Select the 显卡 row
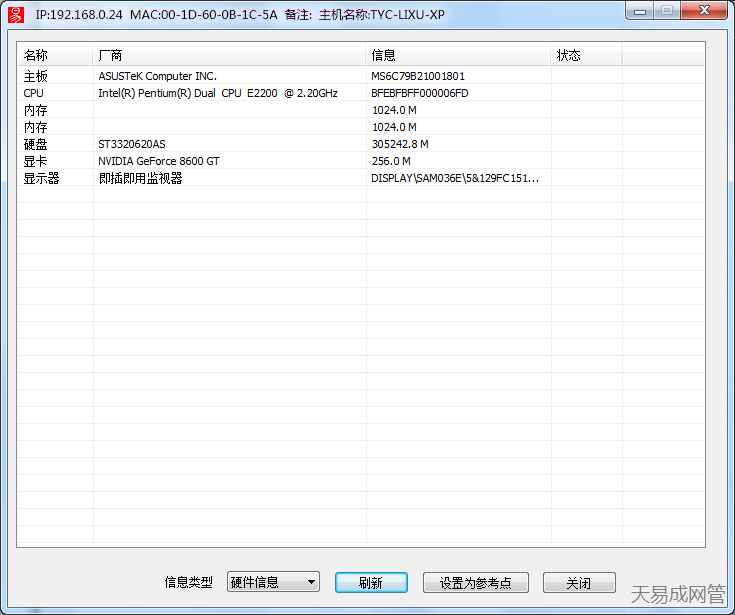 [36, 161]
